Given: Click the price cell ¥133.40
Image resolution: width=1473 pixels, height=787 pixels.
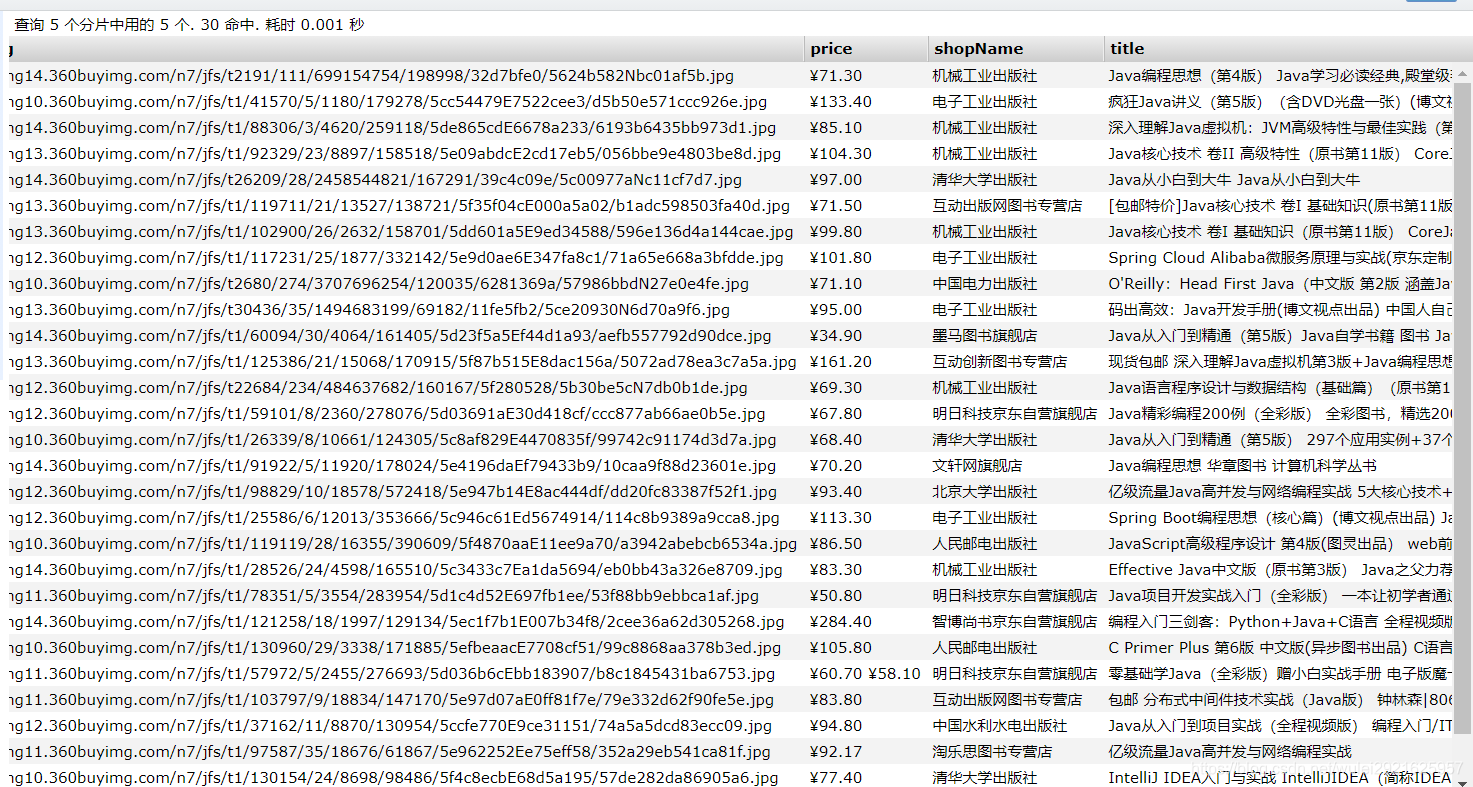Looking at the screenshot, I should tap(841, 102).
